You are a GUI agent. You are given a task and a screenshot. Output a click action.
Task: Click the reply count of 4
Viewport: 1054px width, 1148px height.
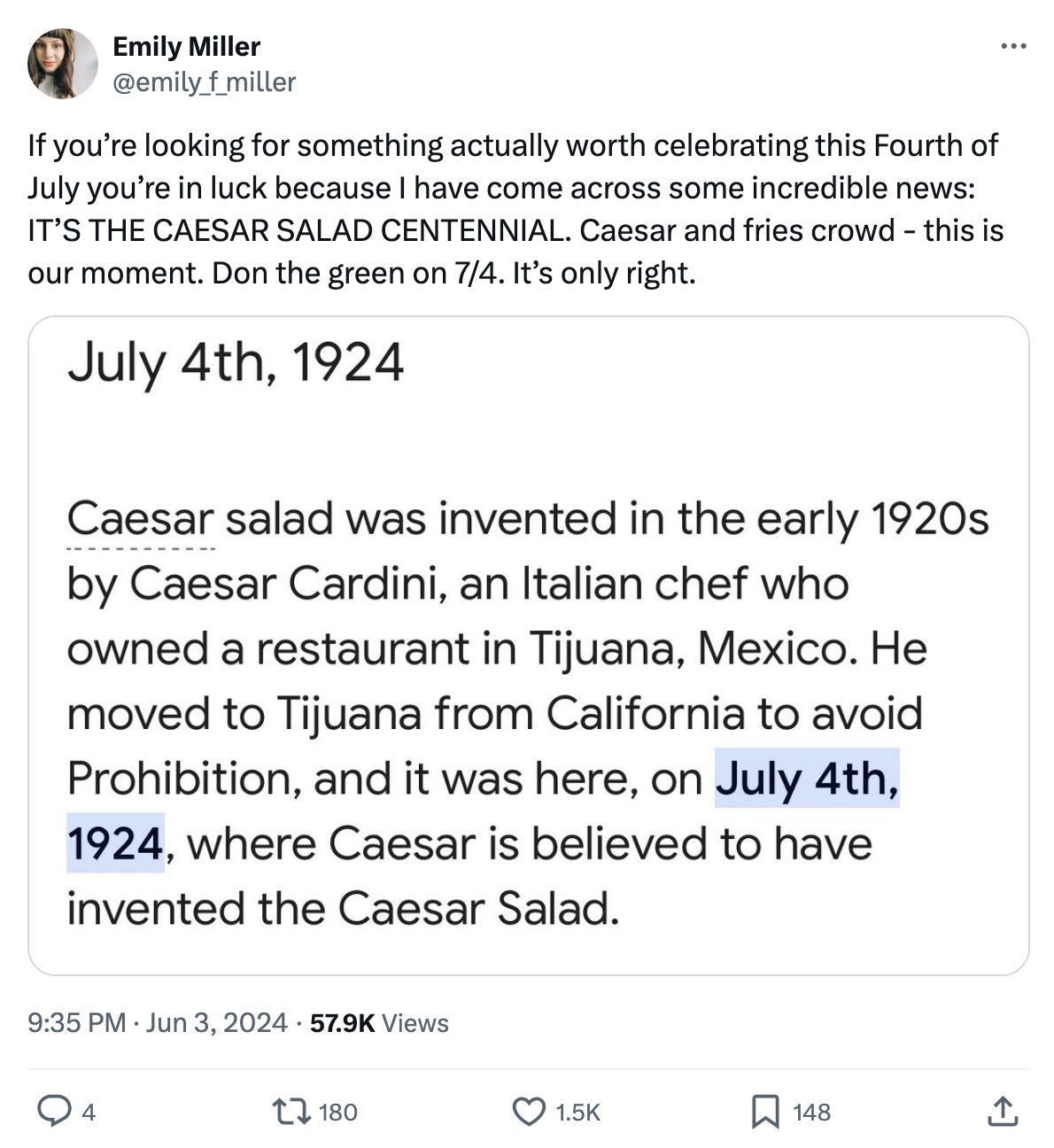click(89, 1113)
